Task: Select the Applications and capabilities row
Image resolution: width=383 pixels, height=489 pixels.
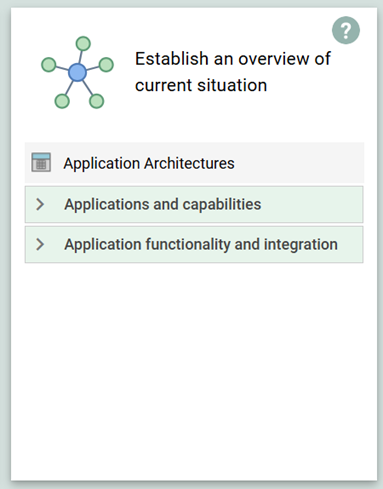Action: pyautogui.click(x=194, y=204)
